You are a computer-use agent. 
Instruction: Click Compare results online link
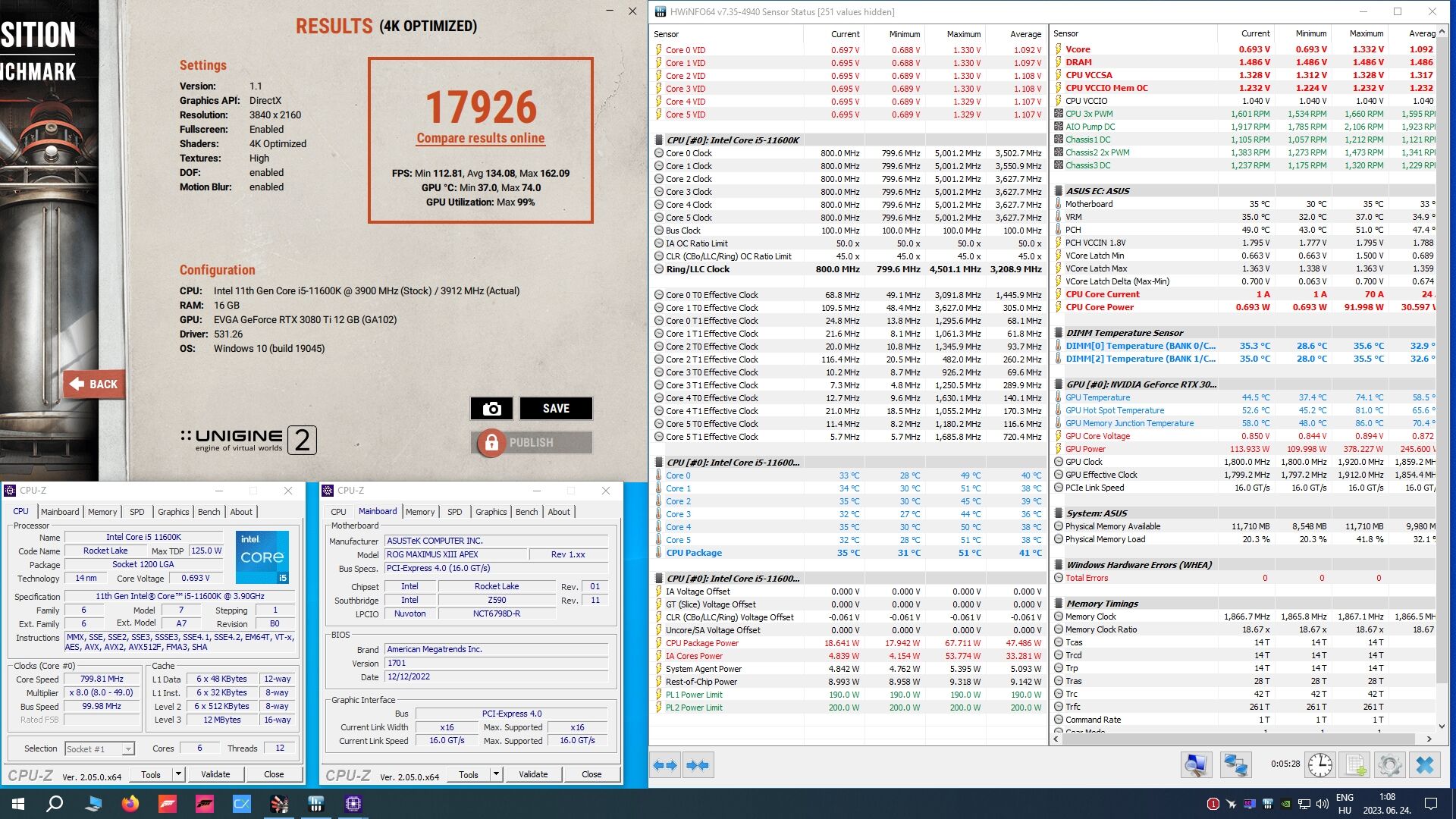[x=480, y=138]
